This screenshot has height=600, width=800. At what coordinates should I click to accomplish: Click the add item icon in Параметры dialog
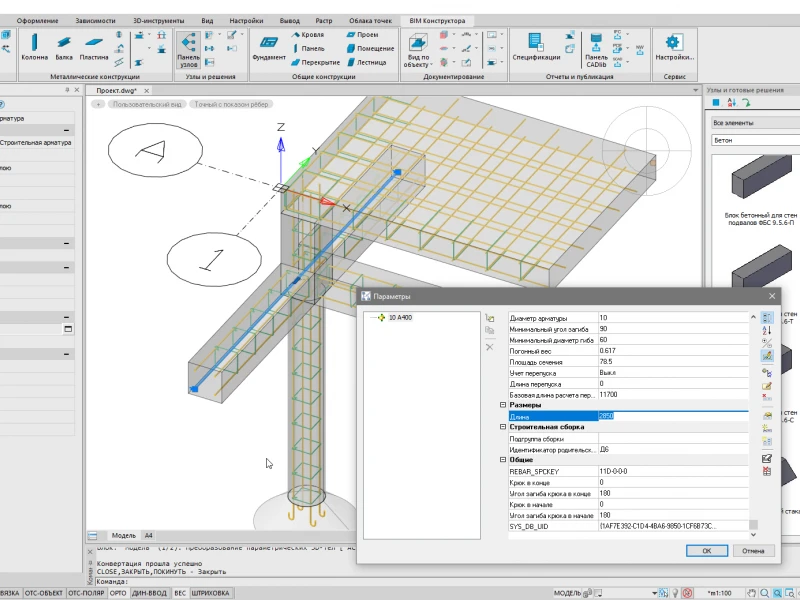click(x=490, y=318)
